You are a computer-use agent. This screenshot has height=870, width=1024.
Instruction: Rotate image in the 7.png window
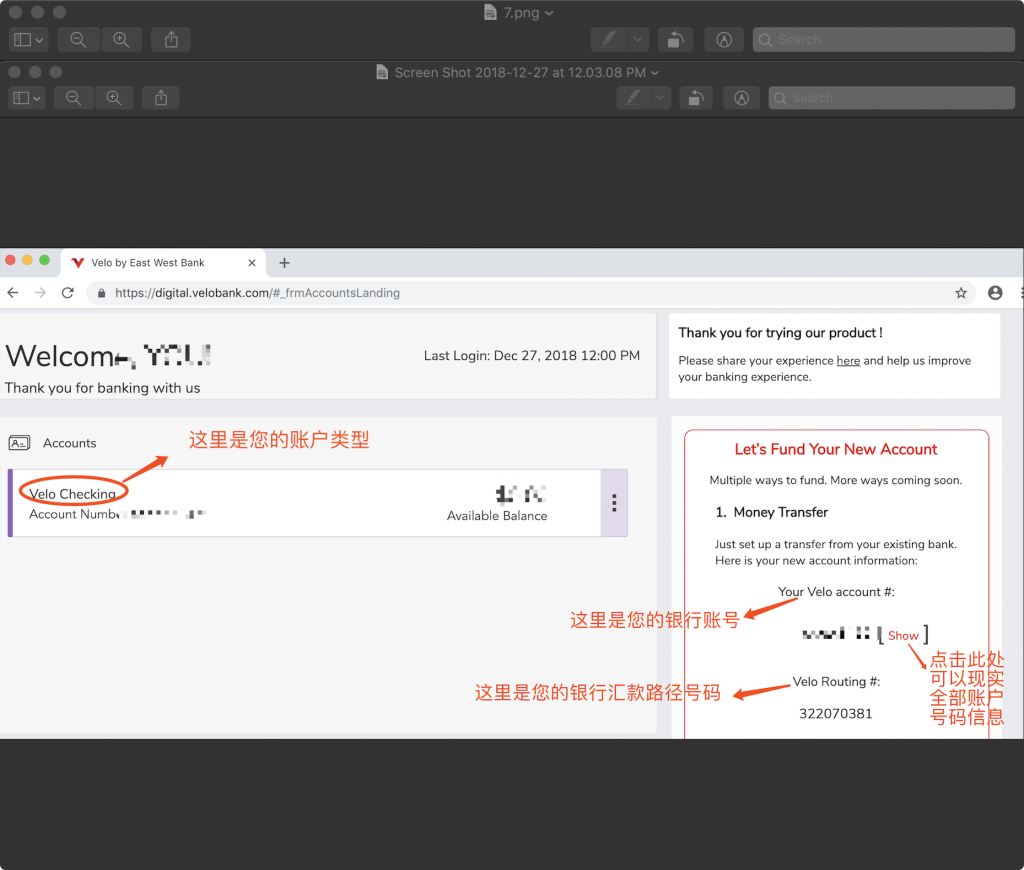675,40
